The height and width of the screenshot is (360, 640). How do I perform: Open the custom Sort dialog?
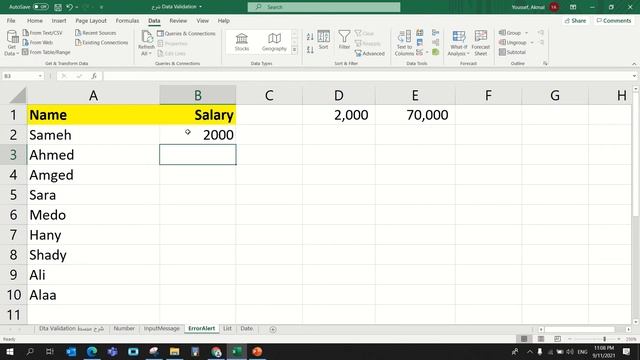[x=323, y=40]
